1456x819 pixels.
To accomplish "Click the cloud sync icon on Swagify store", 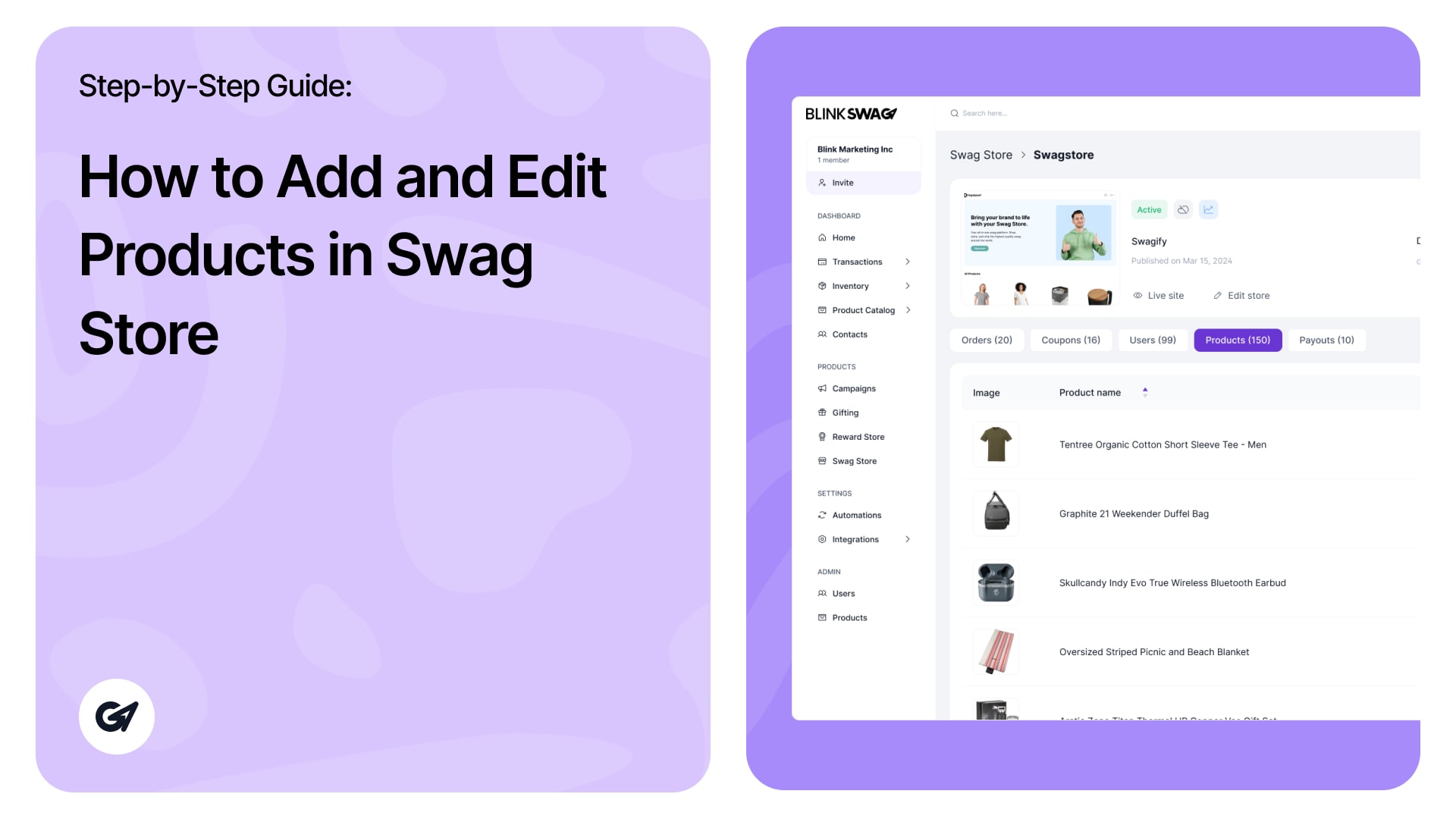I will pos(1183,209).
